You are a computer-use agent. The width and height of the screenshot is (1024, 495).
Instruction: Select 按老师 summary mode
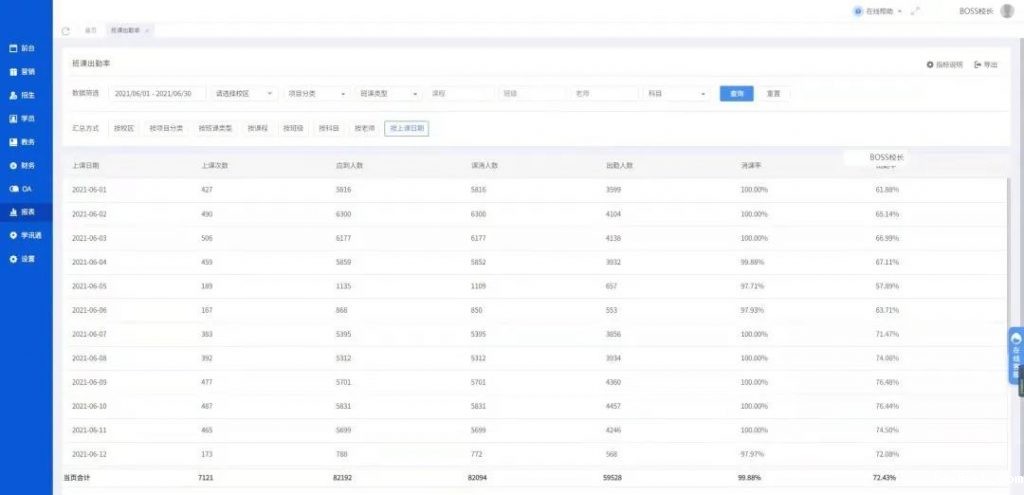[364, 128]
